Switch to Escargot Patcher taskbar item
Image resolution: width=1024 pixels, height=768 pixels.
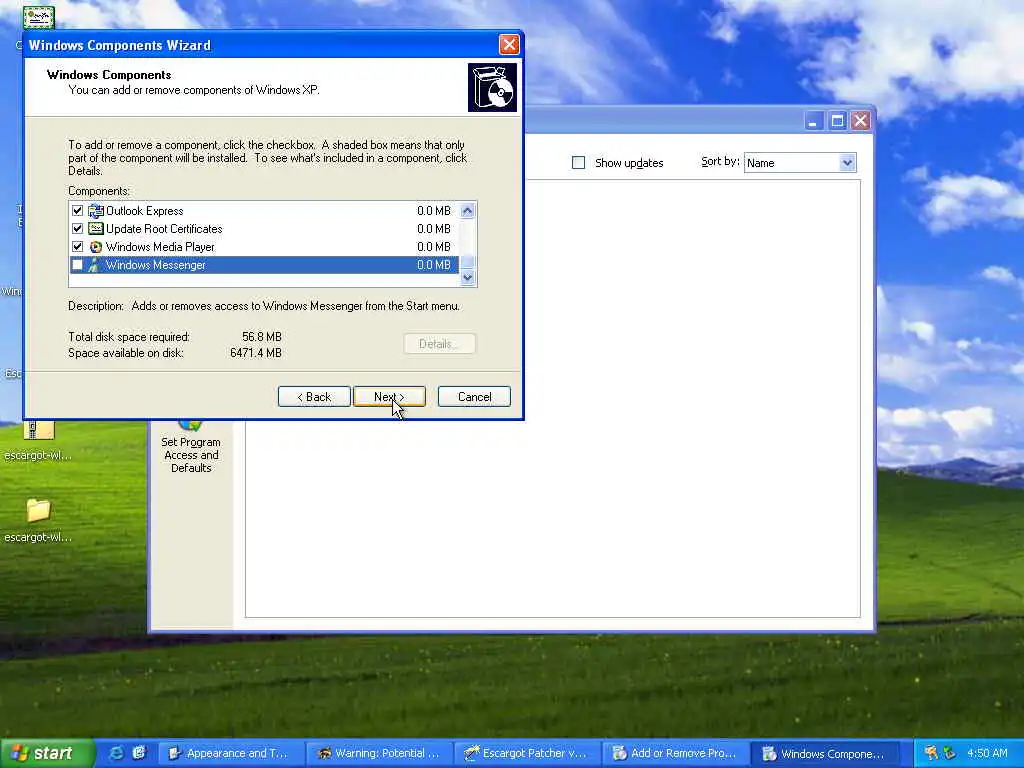(526, 753)
